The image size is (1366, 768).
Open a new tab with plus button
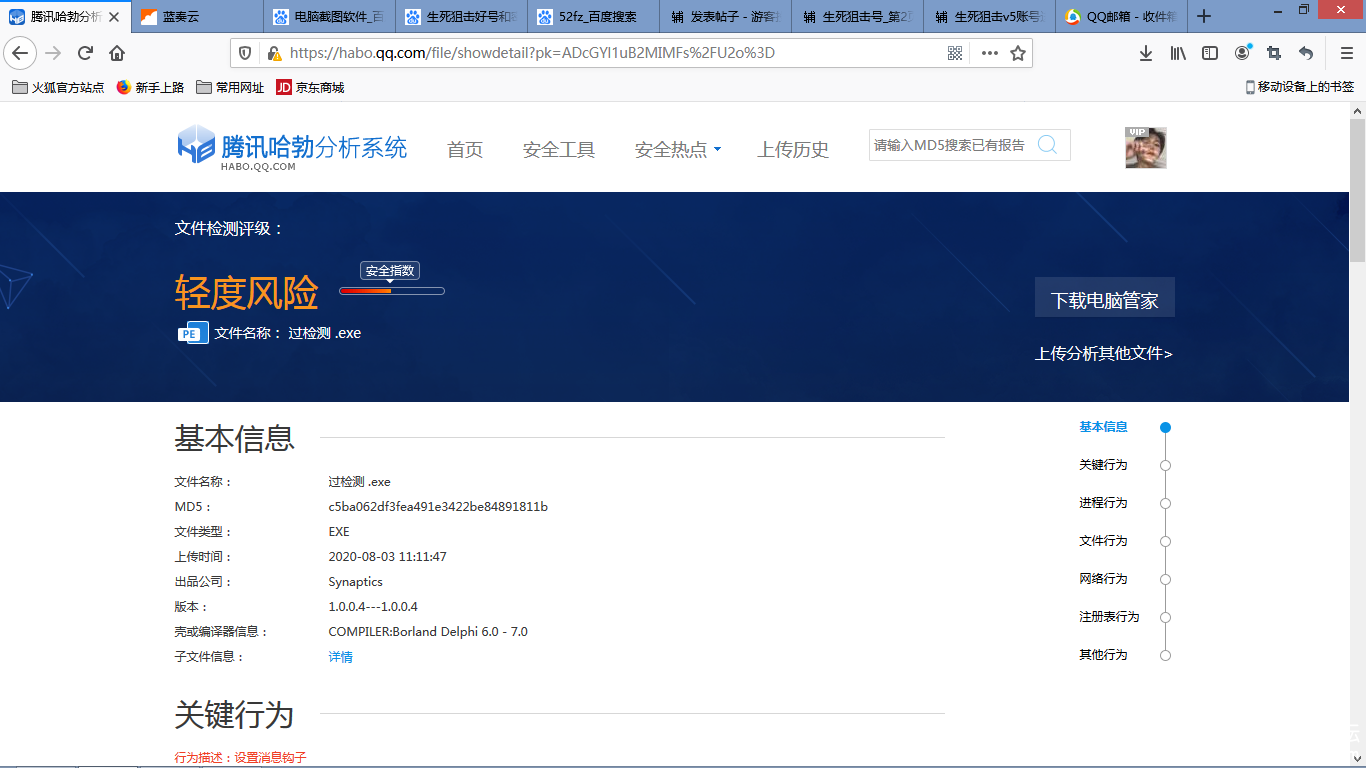coord(1204,16)
